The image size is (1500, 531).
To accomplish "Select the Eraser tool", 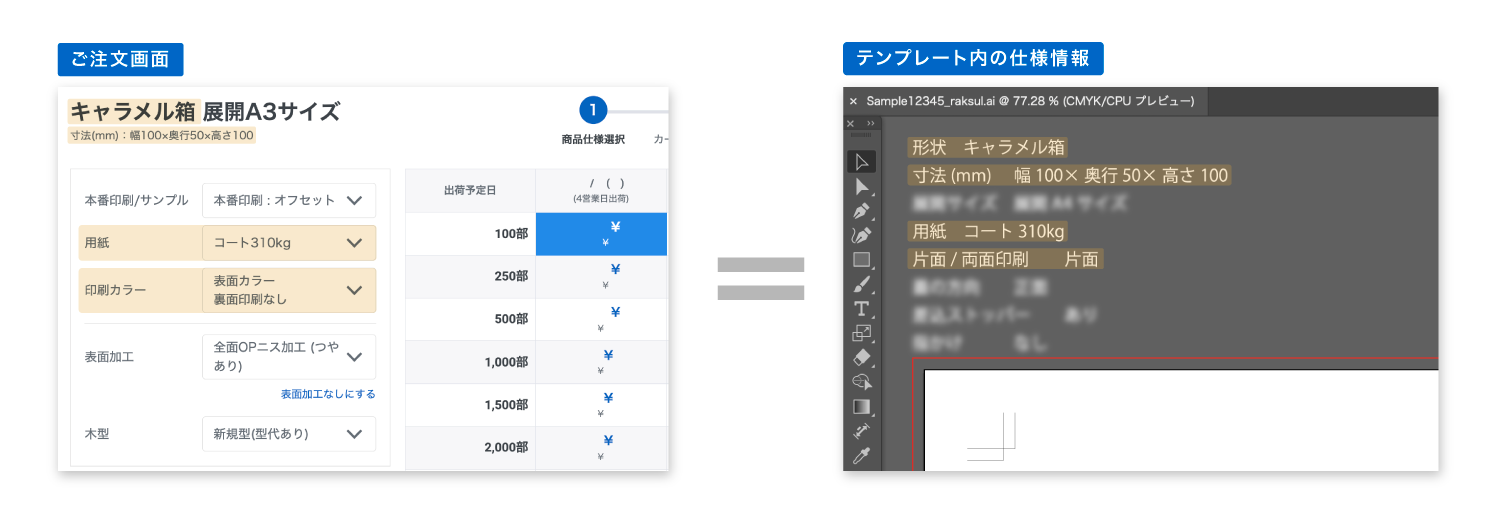I will [861, 357].
